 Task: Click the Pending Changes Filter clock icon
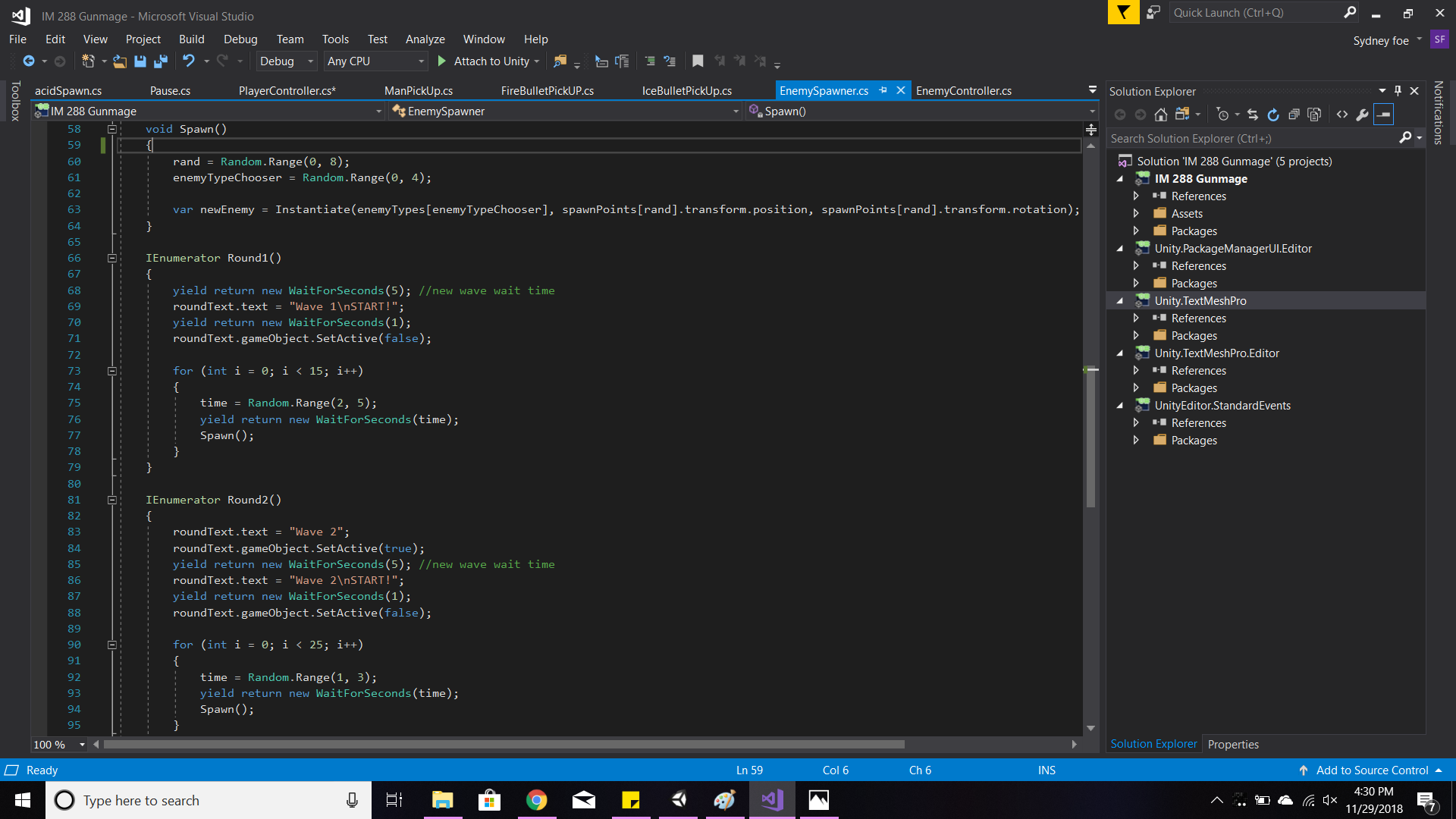tap(1222, 115)
